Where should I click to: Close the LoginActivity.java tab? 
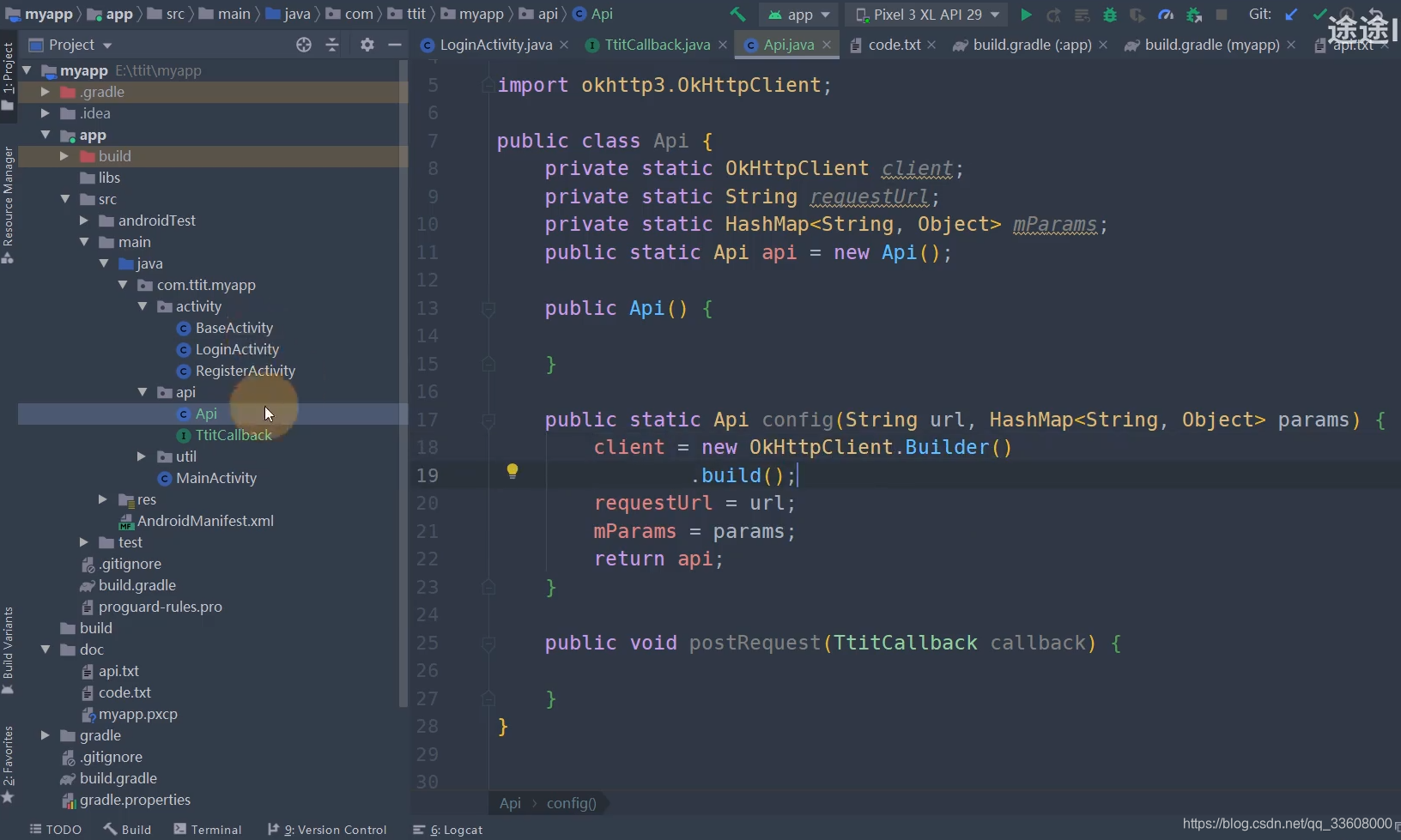(564, 45)
